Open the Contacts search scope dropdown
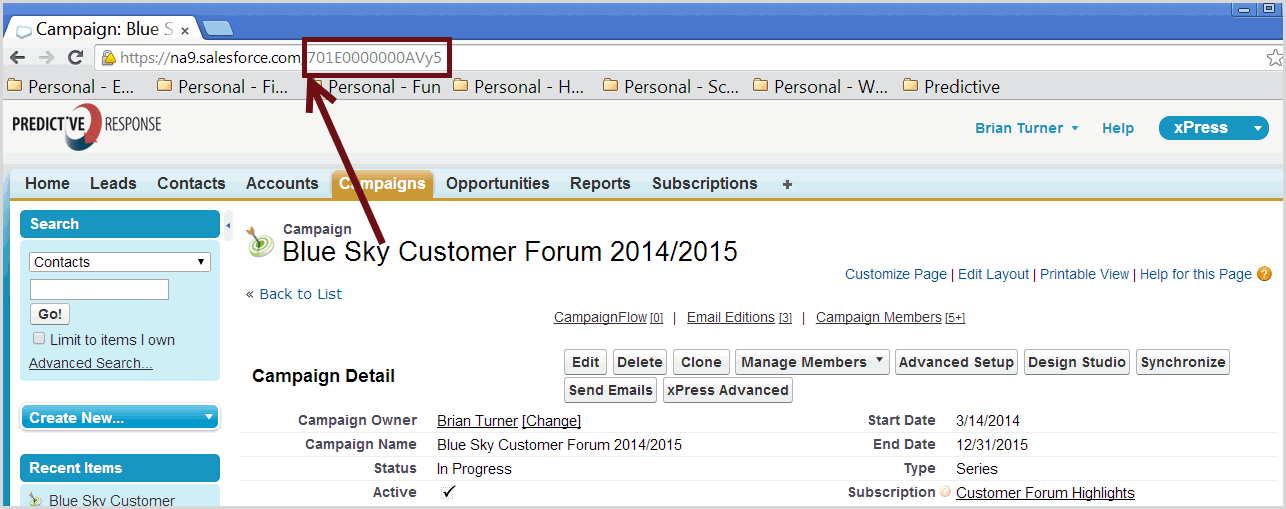The height and width of the screenshot is (509, 1286). tap(120, 262)
